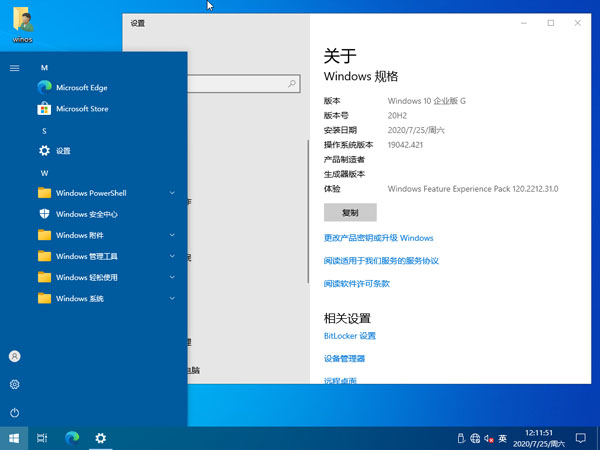Close the Settings window
The width and height of the screenshot is (600, 450).
click(577, 23)
